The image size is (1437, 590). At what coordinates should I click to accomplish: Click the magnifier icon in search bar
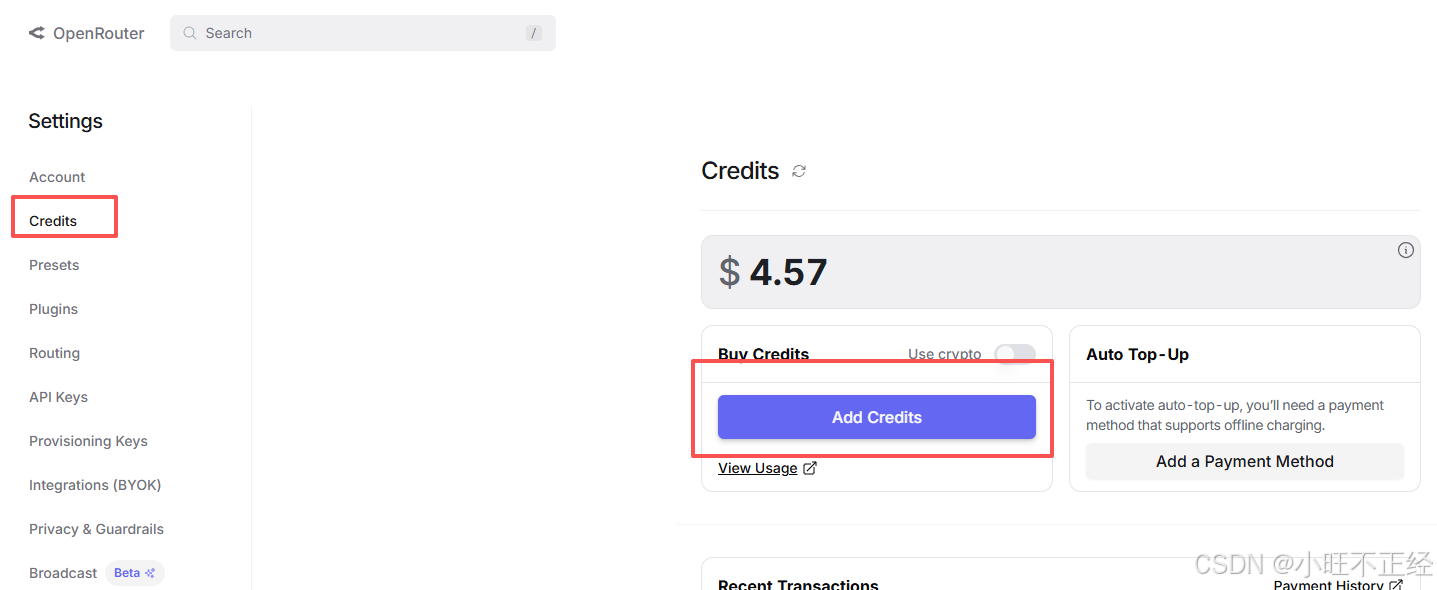coord(190,33)
